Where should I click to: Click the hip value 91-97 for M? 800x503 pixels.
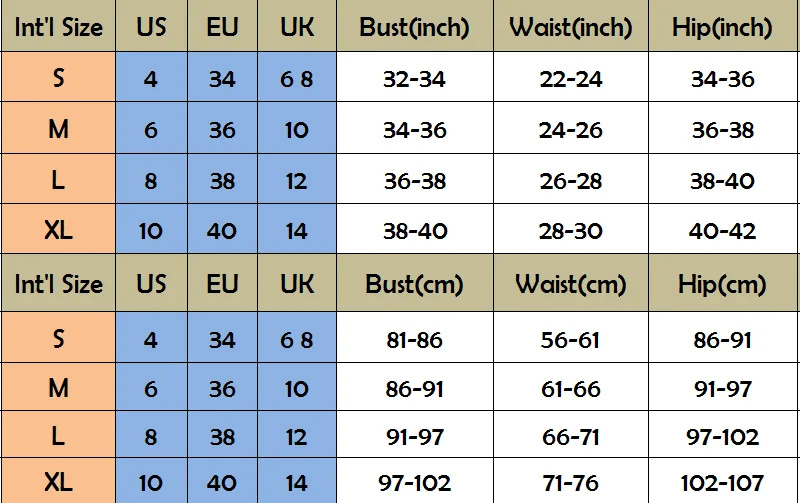[722, 389]
